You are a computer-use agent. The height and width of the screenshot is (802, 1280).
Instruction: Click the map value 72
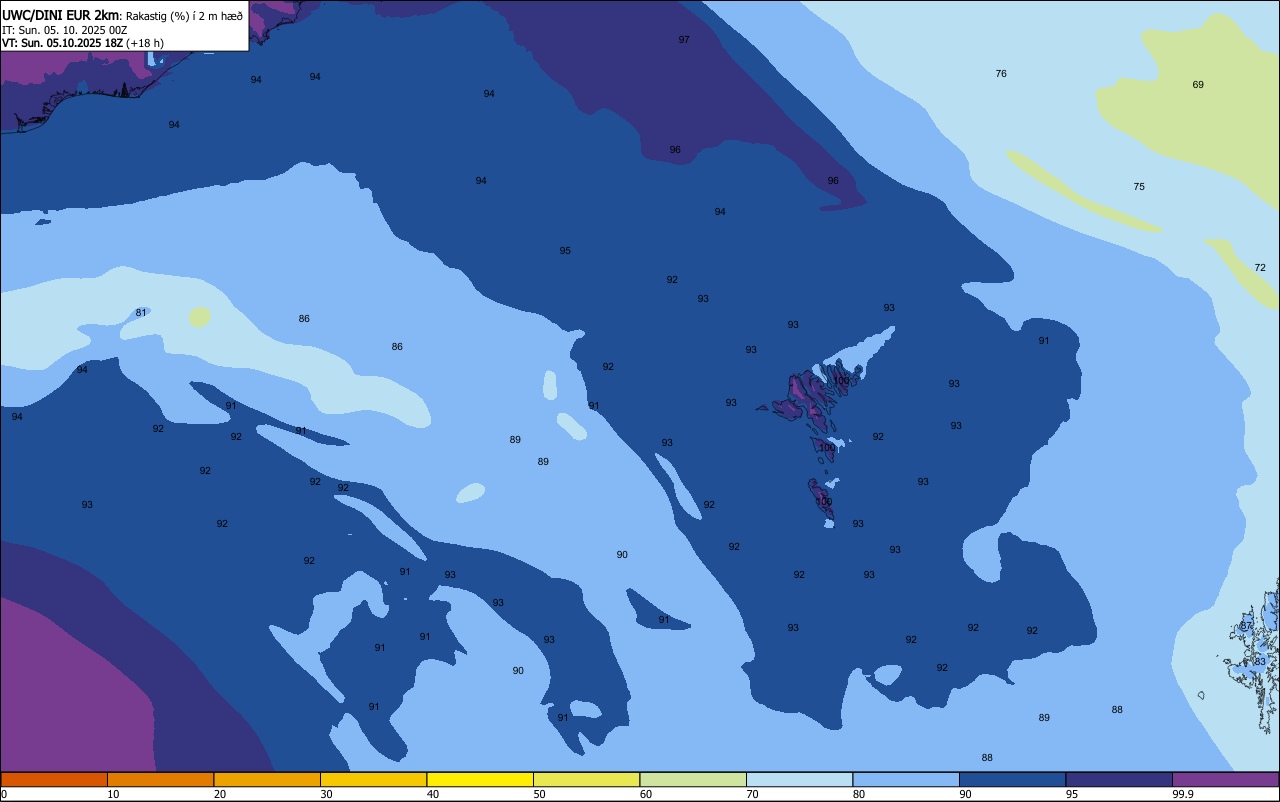point(1260,267)
